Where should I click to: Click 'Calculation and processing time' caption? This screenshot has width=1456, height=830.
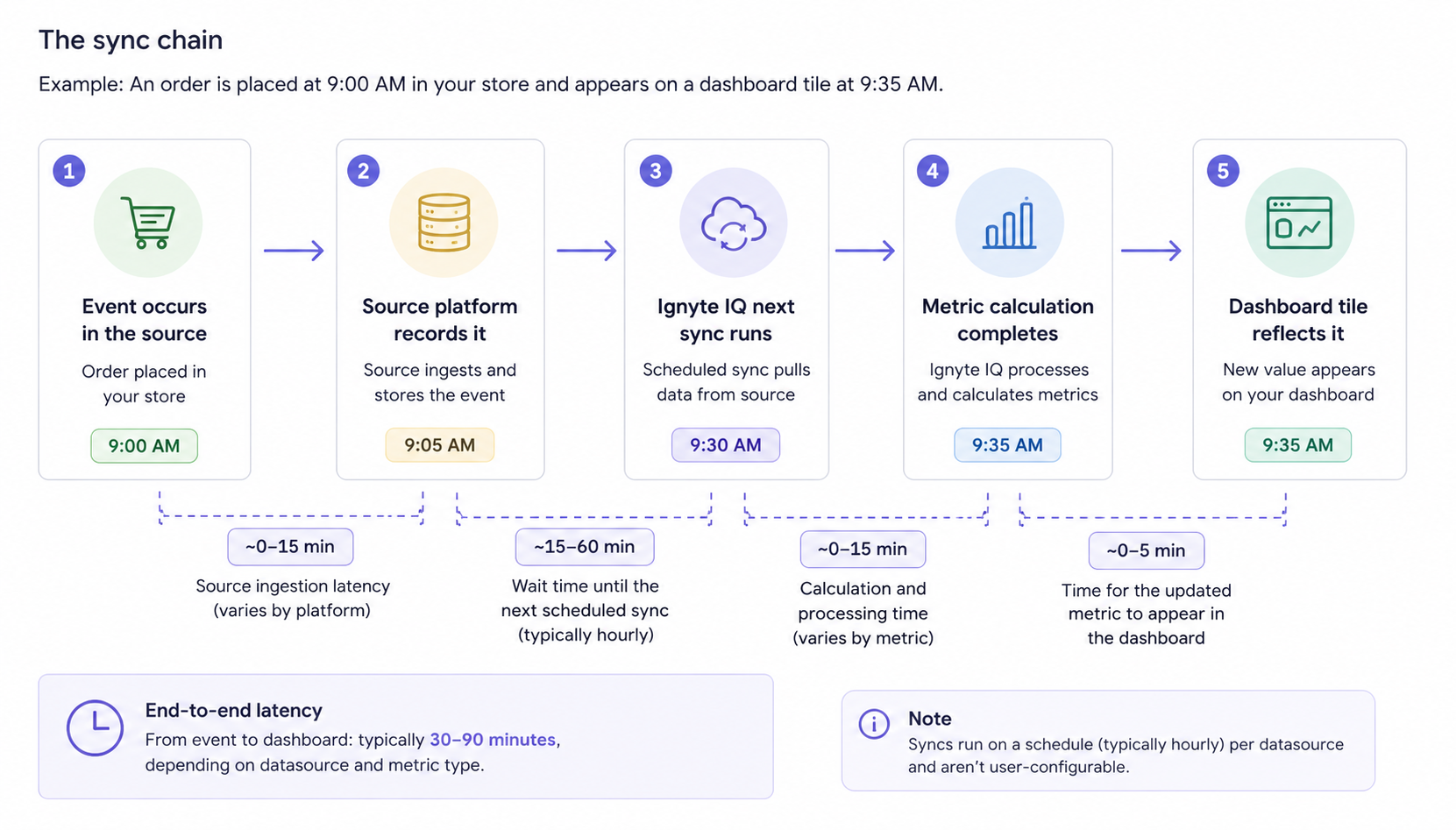[863, 613]
